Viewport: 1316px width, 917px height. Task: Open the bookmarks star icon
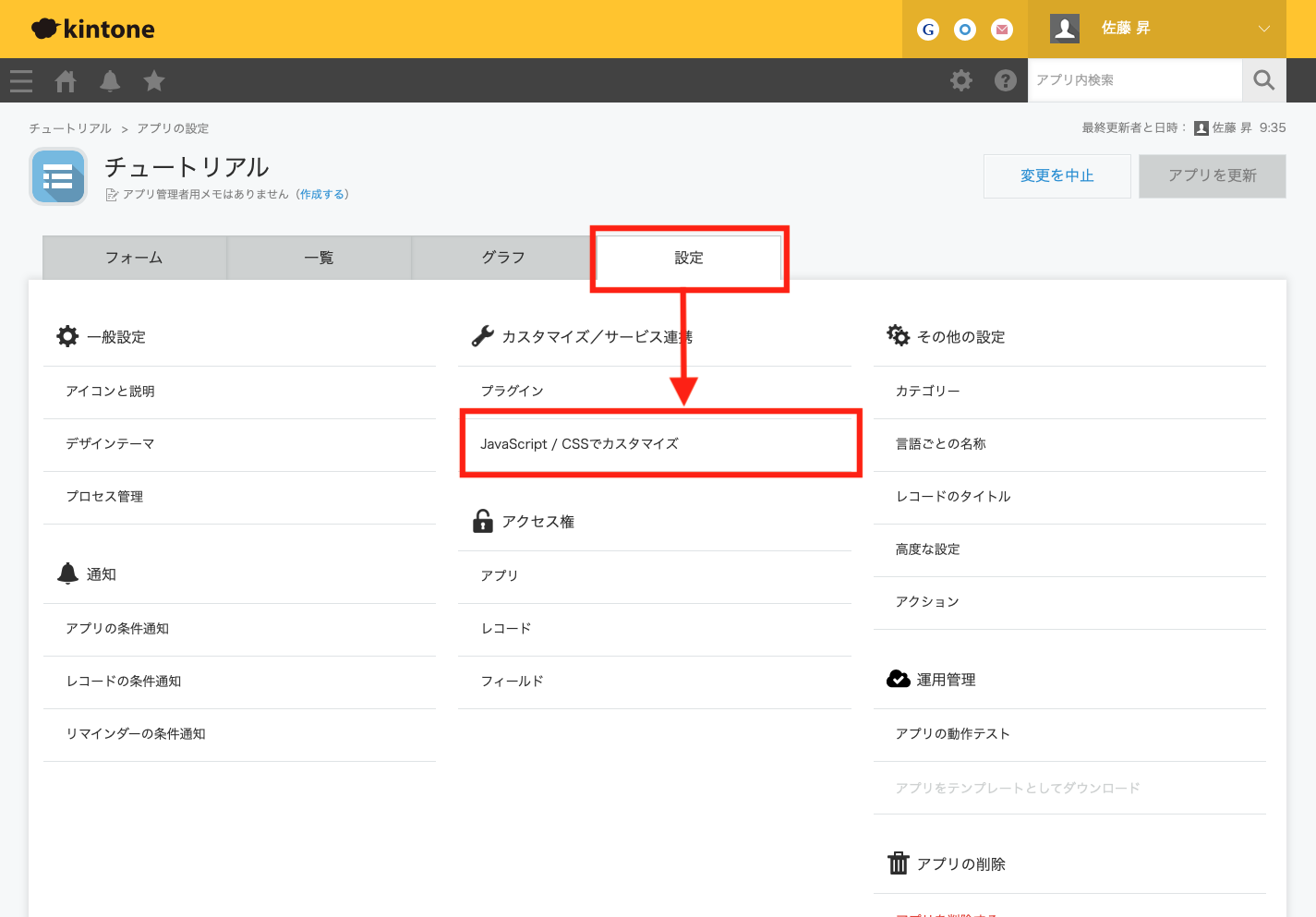click(154, 81)
